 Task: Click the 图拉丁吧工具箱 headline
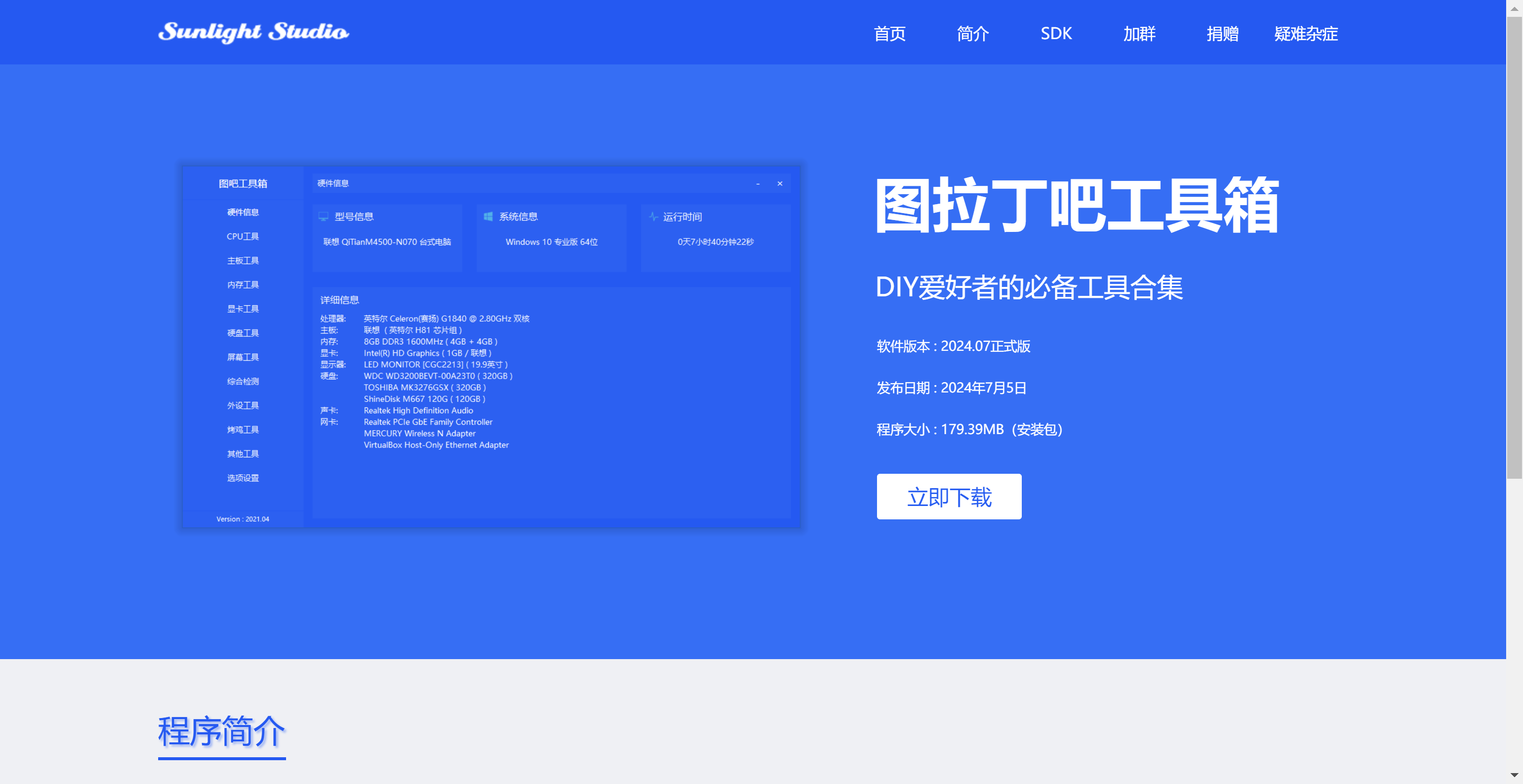coord(1077,205)
